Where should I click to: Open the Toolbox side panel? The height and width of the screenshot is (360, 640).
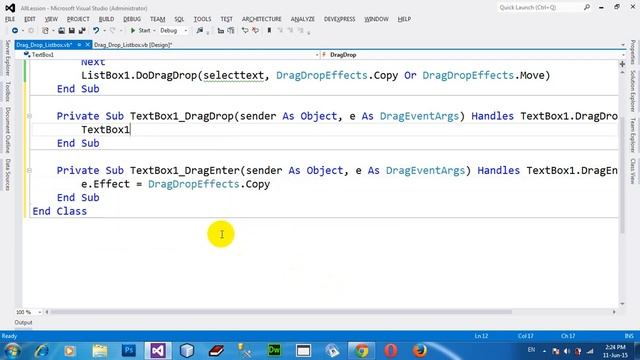[7, 91]
